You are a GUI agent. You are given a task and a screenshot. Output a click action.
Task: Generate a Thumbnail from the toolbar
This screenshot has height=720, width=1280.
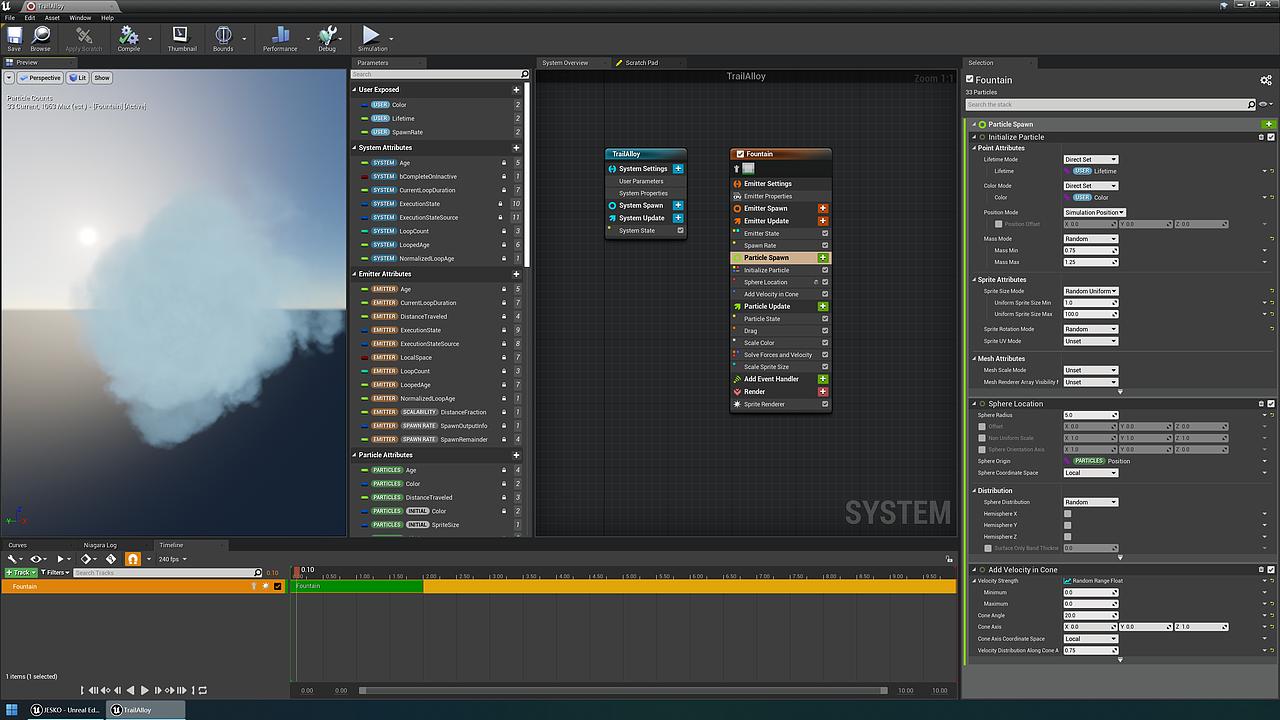(x=181, y=39)
